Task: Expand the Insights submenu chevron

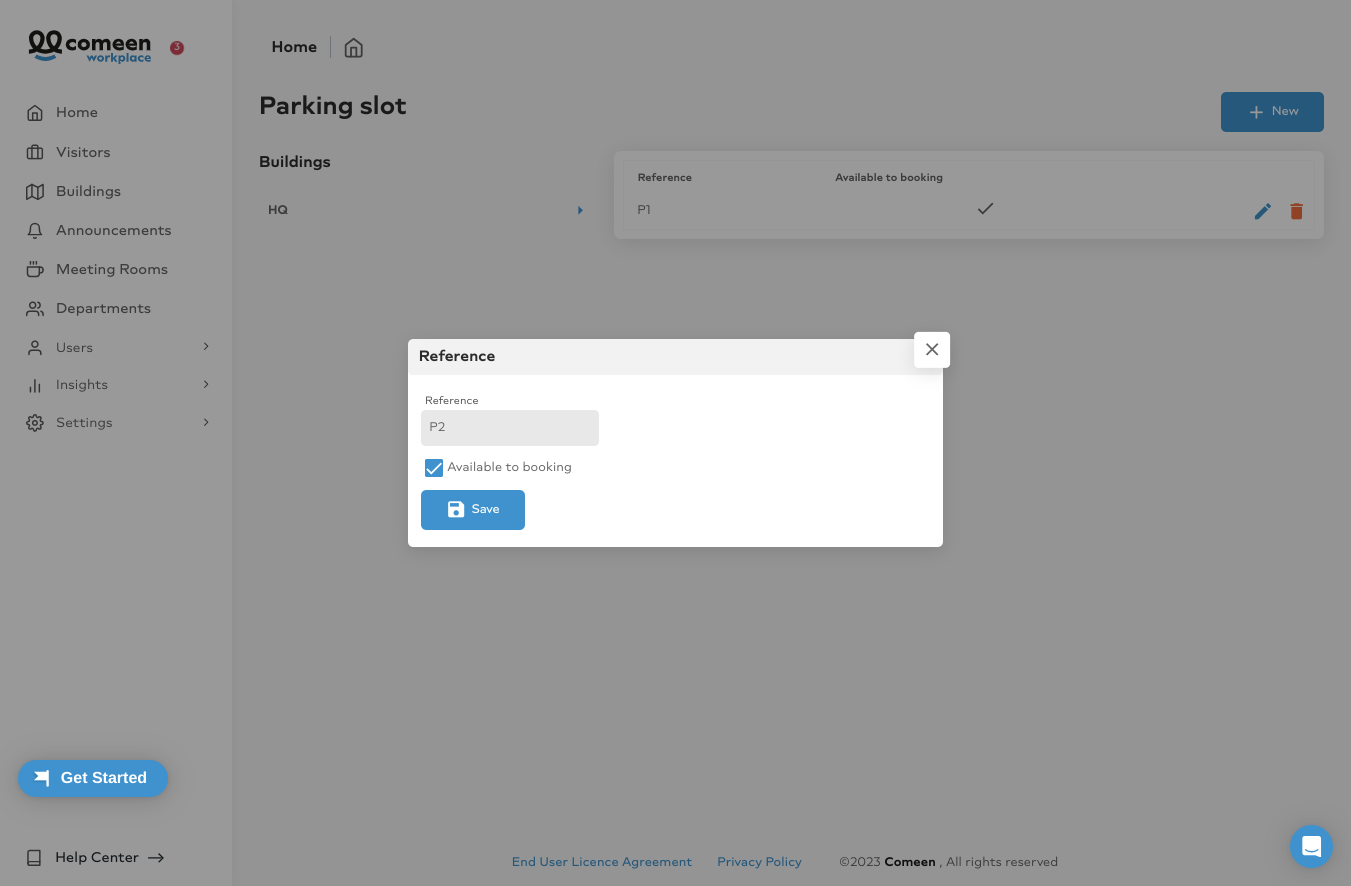Action: [206, 384]
